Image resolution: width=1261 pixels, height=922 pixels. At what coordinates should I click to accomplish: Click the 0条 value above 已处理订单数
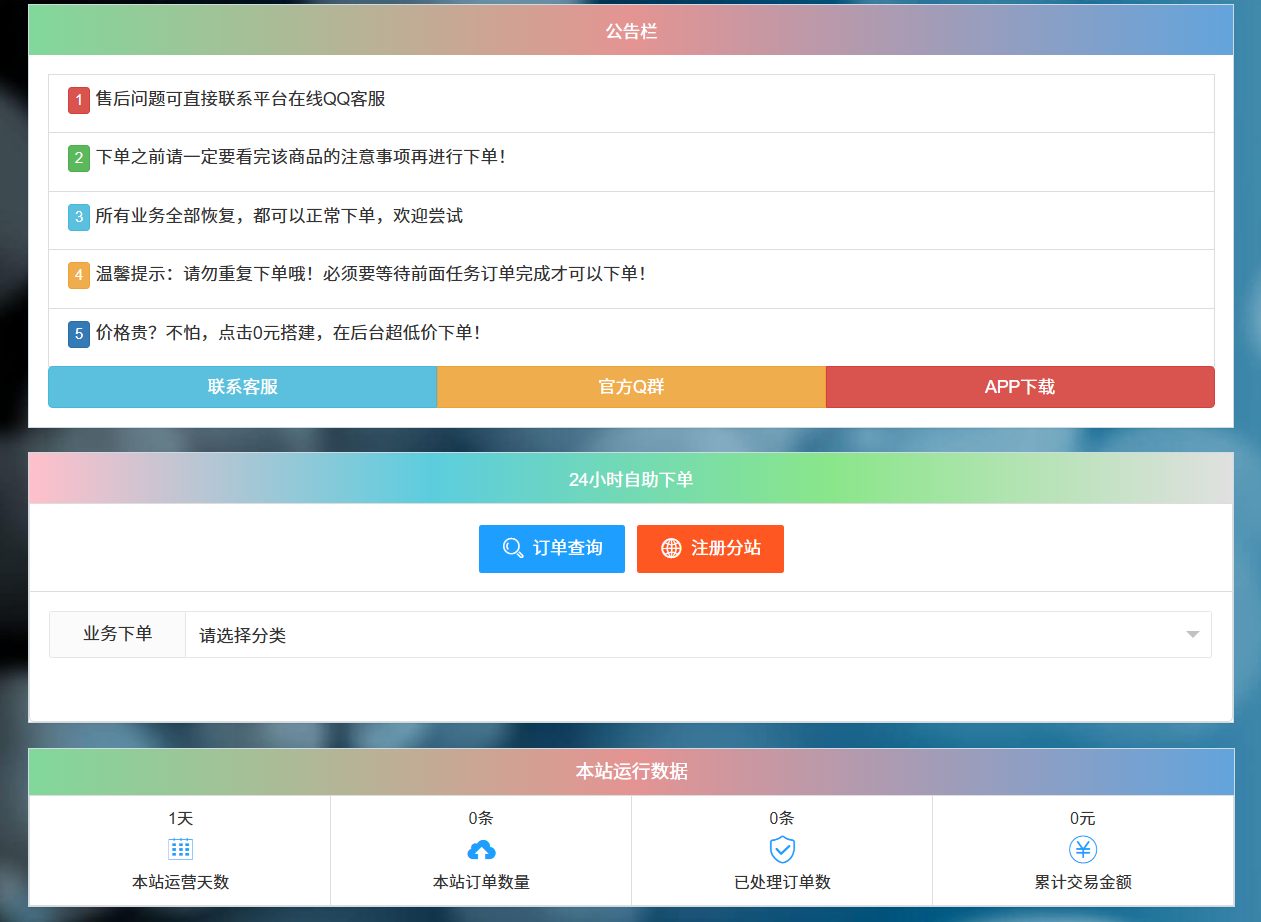point(782,818)
